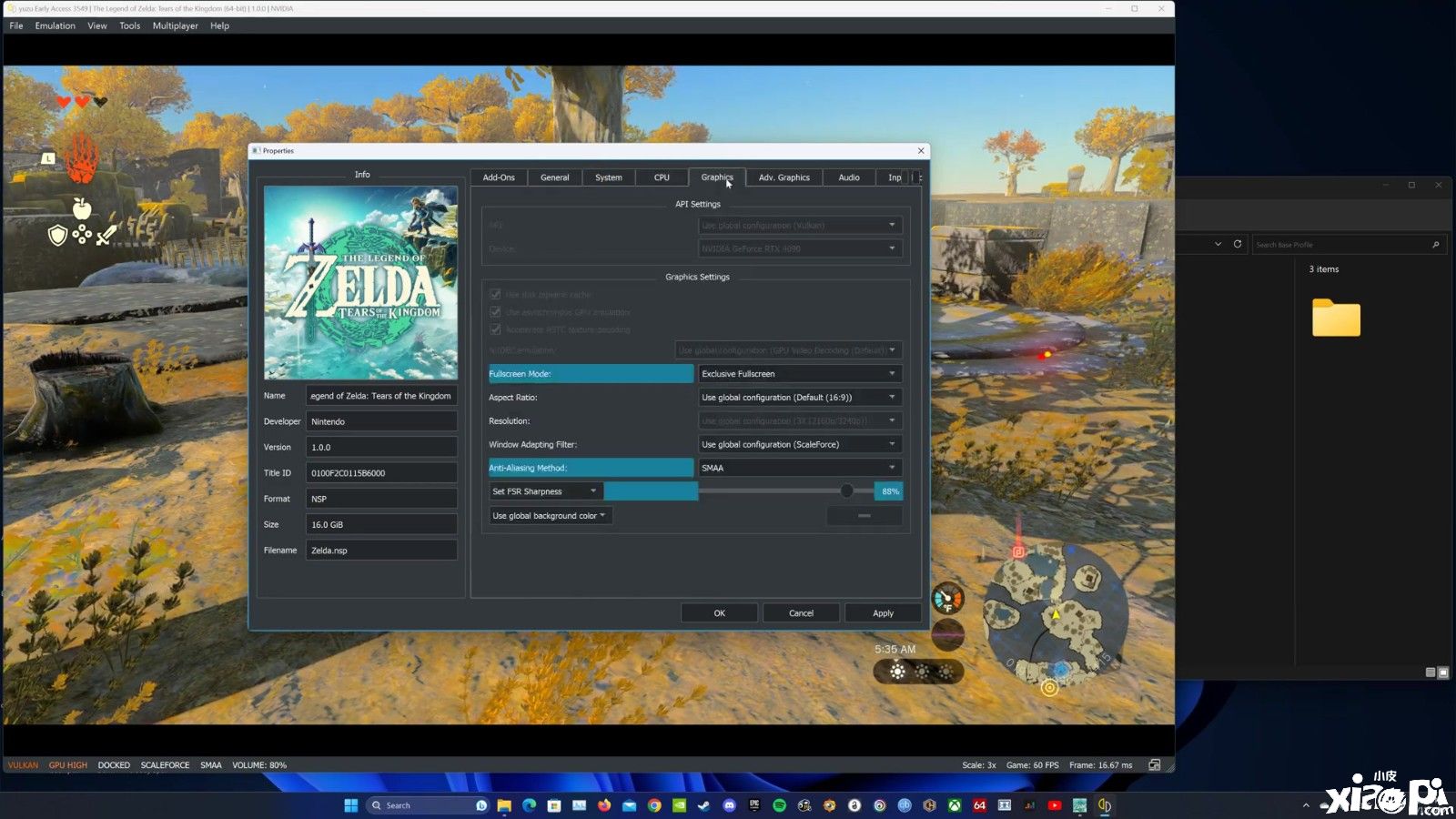Click the Title ID field
1456x819 pixels.
[381, 473]
